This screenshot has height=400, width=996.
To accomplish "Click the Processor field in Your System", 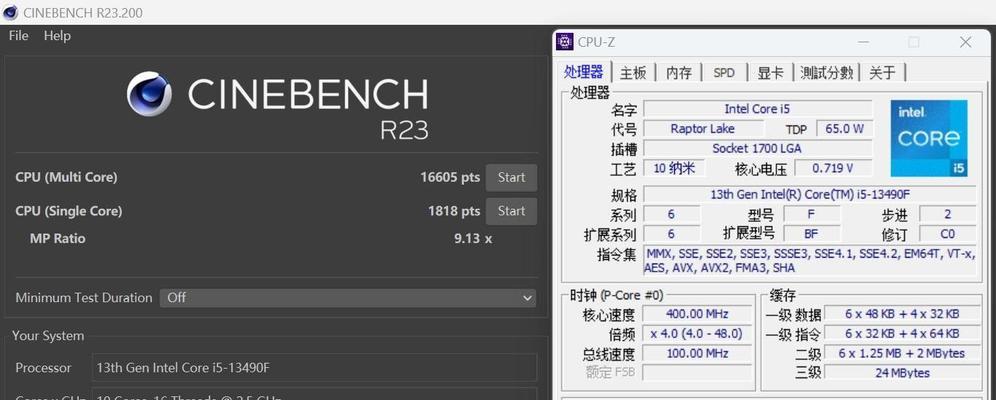I will (x=314, y=368).
